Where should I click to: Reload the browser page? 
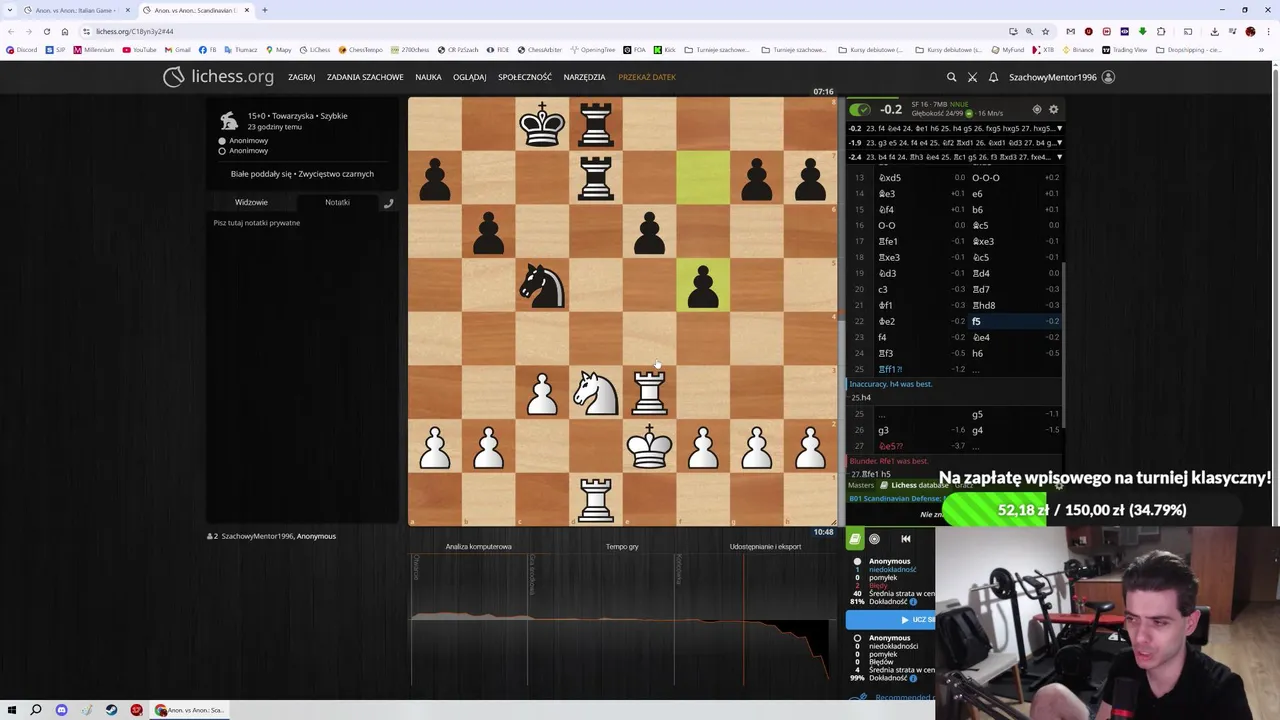(x=47, y=31)
